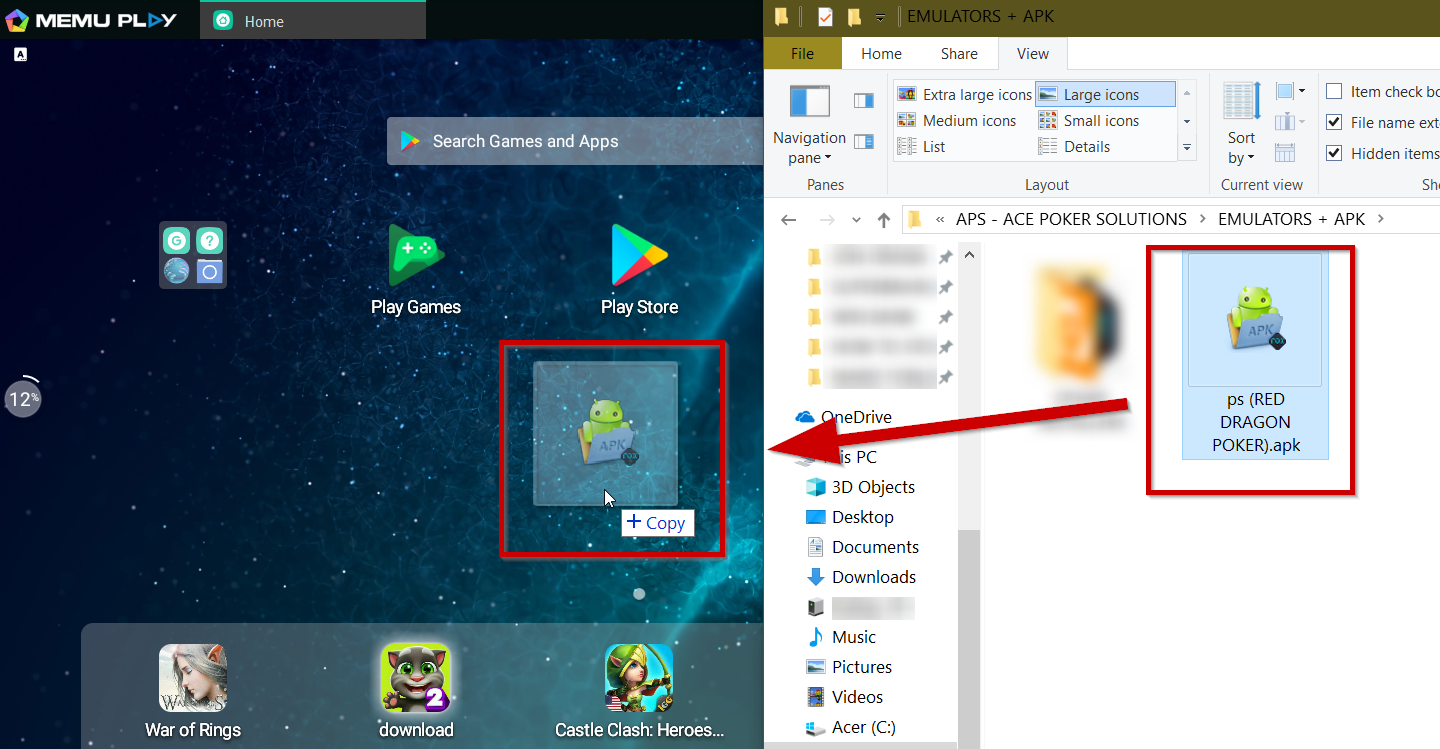Toggle the Preview pane icon
1440x749 pixels.
[x=864, y=100]
